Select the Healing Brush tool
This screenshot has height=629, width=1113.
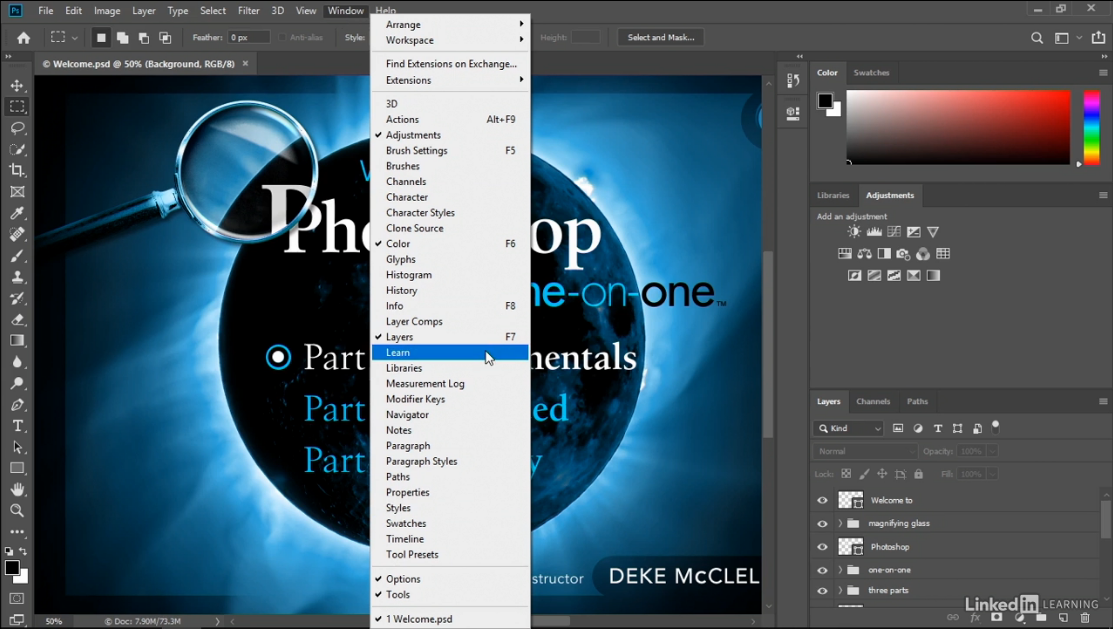coord(17,234)
